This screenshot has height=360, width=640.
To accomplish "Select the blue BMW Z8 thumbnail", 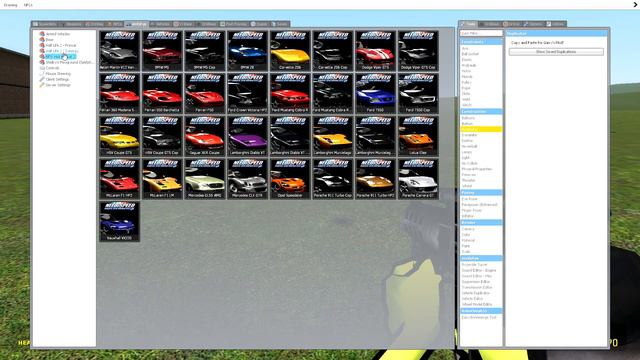I will pyautogui.click(x=247, y=50).
